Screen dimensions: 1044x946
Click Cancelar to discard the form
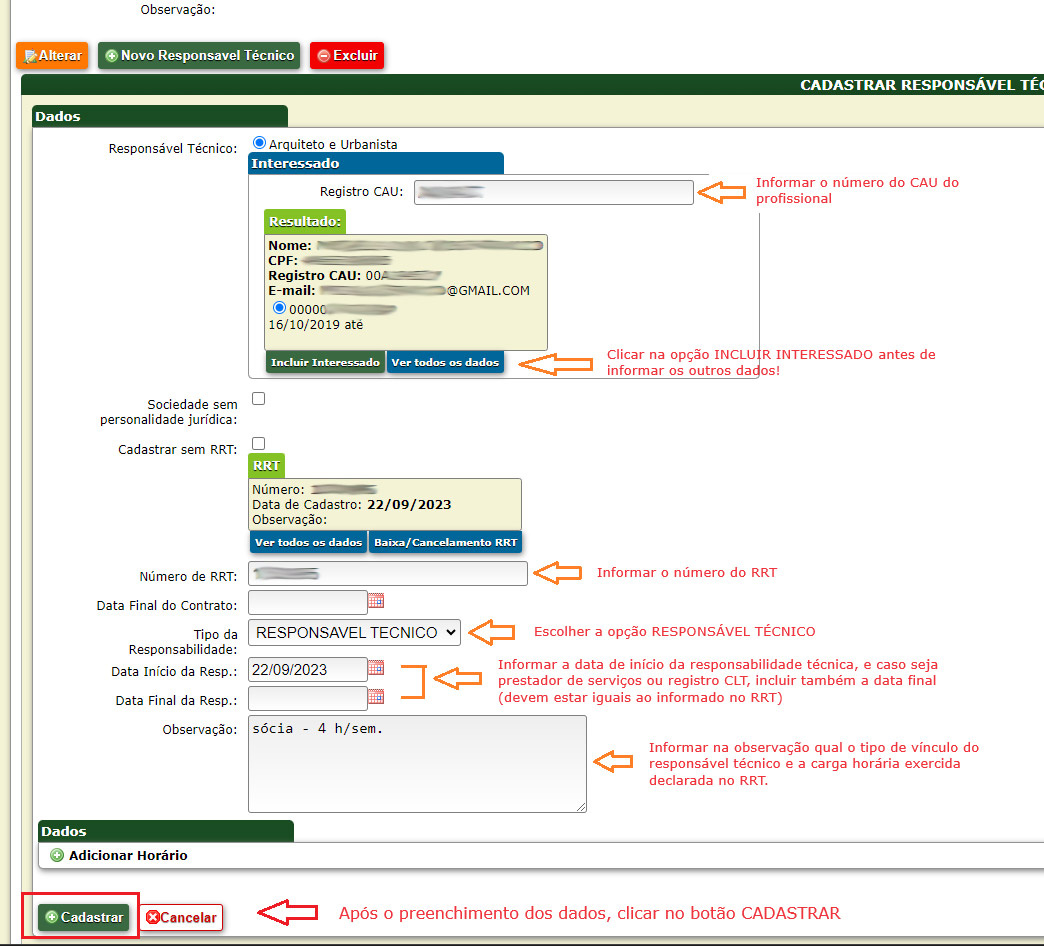[181, 917]
